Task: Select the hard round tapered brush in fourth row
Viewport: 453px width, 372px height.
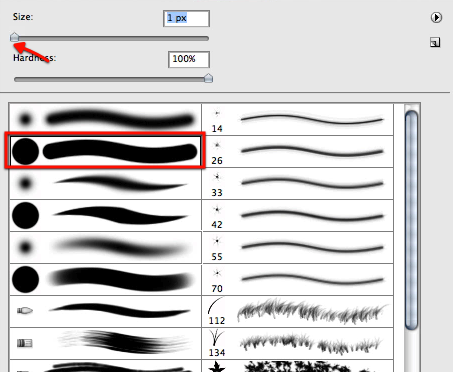Action: click(x=105, y=215)
